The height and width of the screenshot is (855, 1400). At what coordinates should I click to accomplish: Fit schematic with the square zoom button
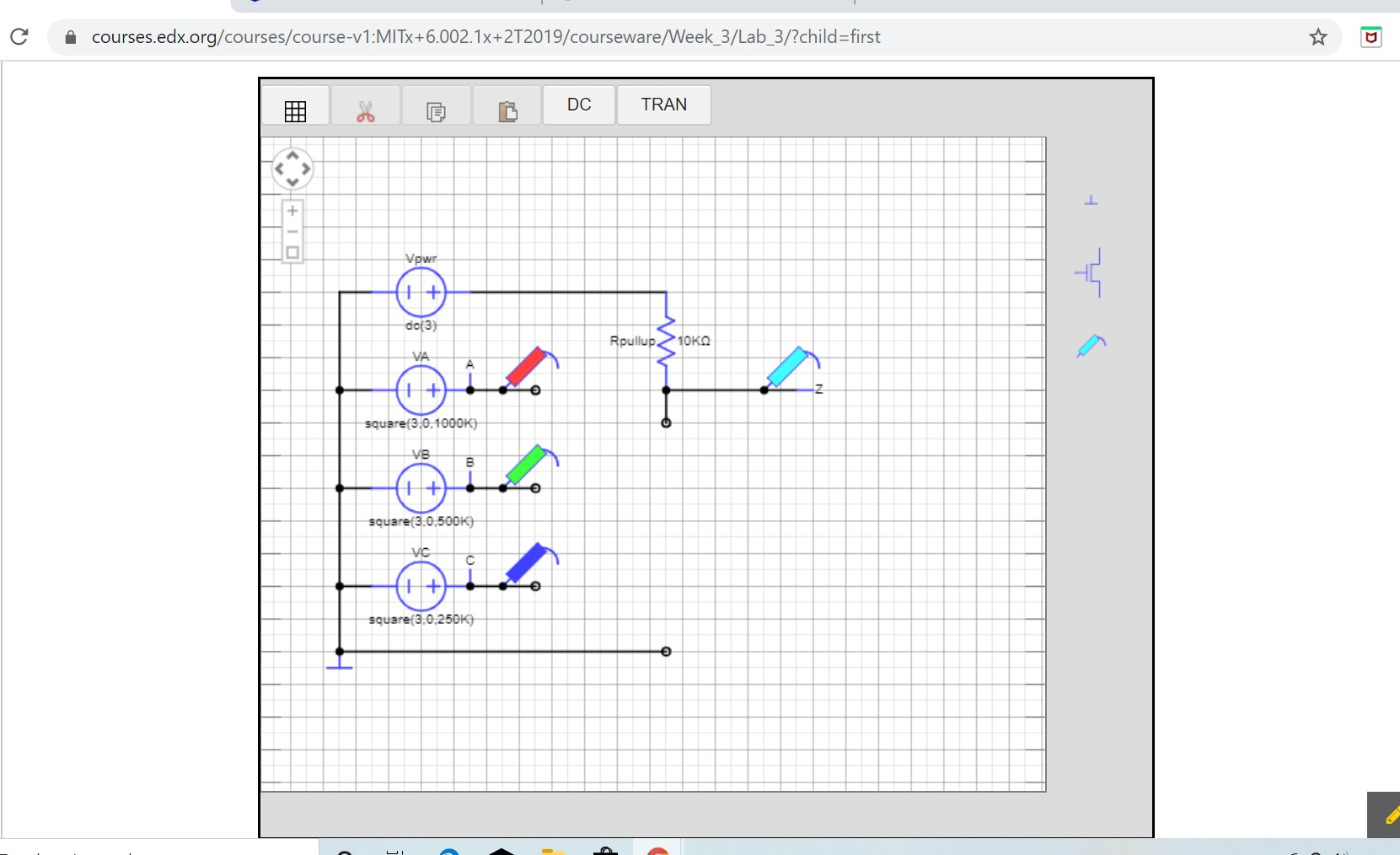(292, 252)
